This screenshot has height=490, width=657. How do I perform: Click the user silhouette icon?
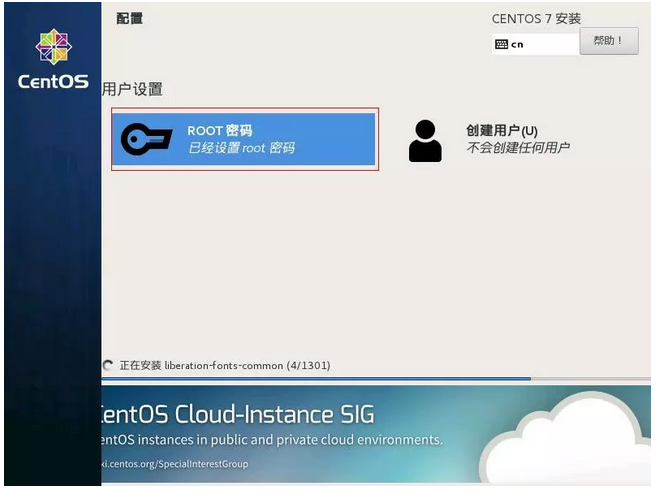(x=425, y=141)
